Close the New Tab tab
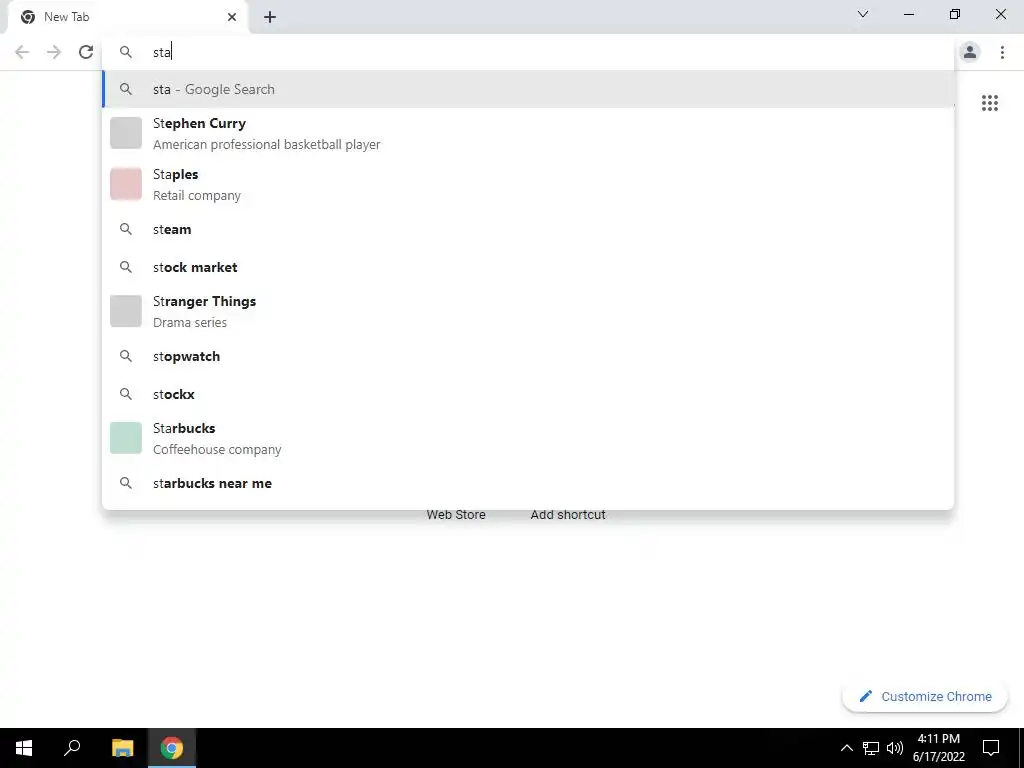This screenshot has width=1024, height=768. 232,17
